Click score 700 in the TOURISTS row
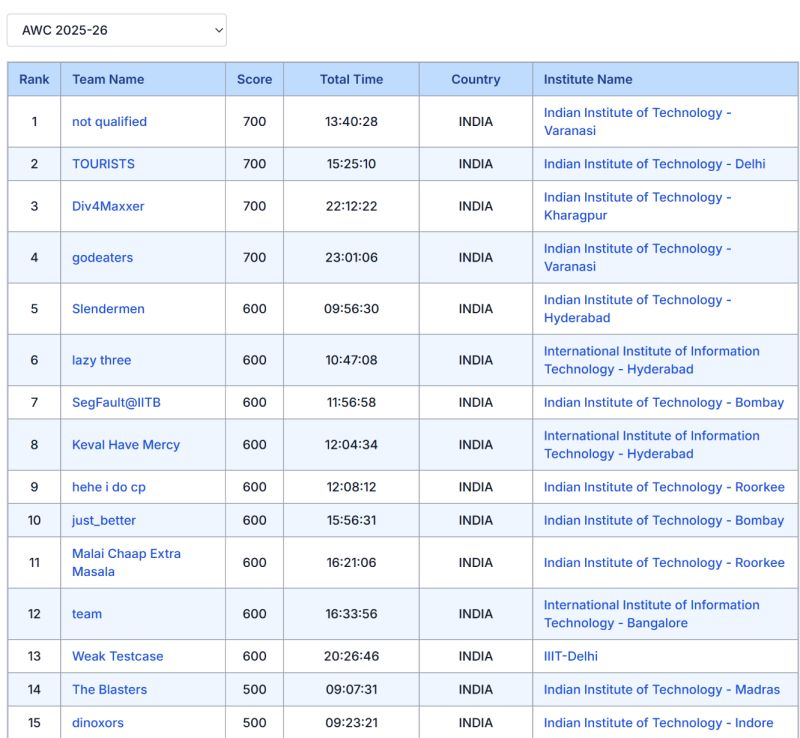 pyautogui.click(x=255, y=164)
